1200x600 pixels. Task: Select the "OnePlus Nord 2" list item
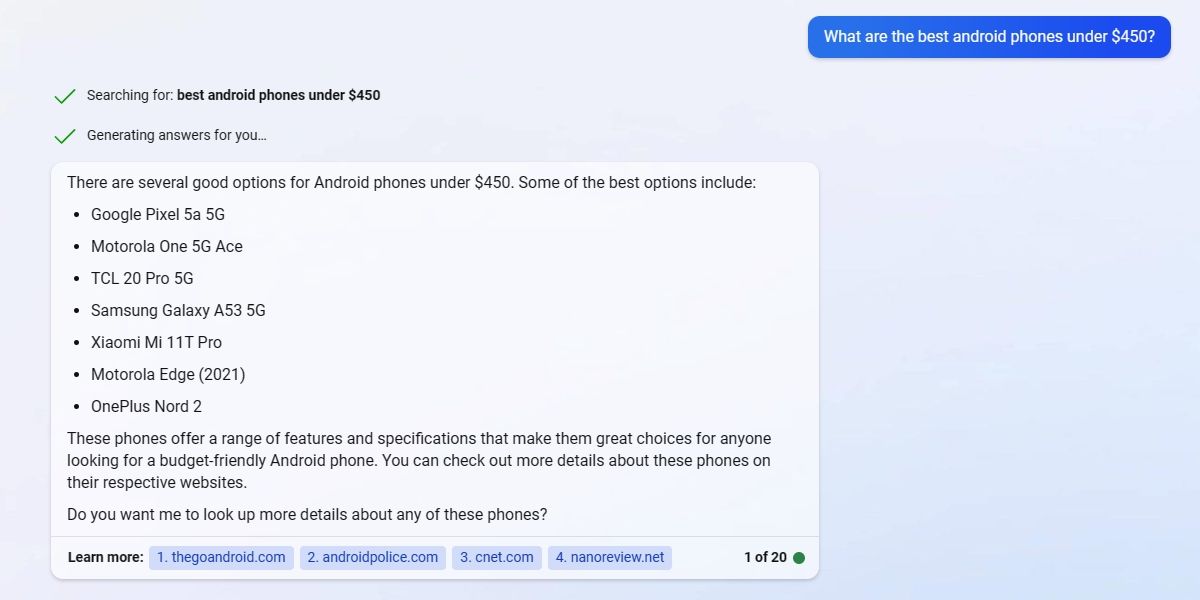pyautogui.click(x=146, y=406)
